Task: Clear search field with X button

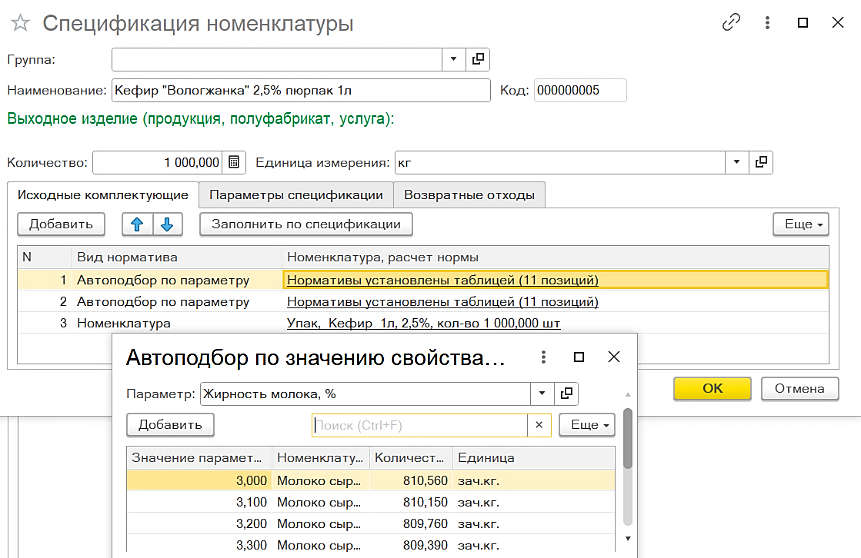Action: 539,425
